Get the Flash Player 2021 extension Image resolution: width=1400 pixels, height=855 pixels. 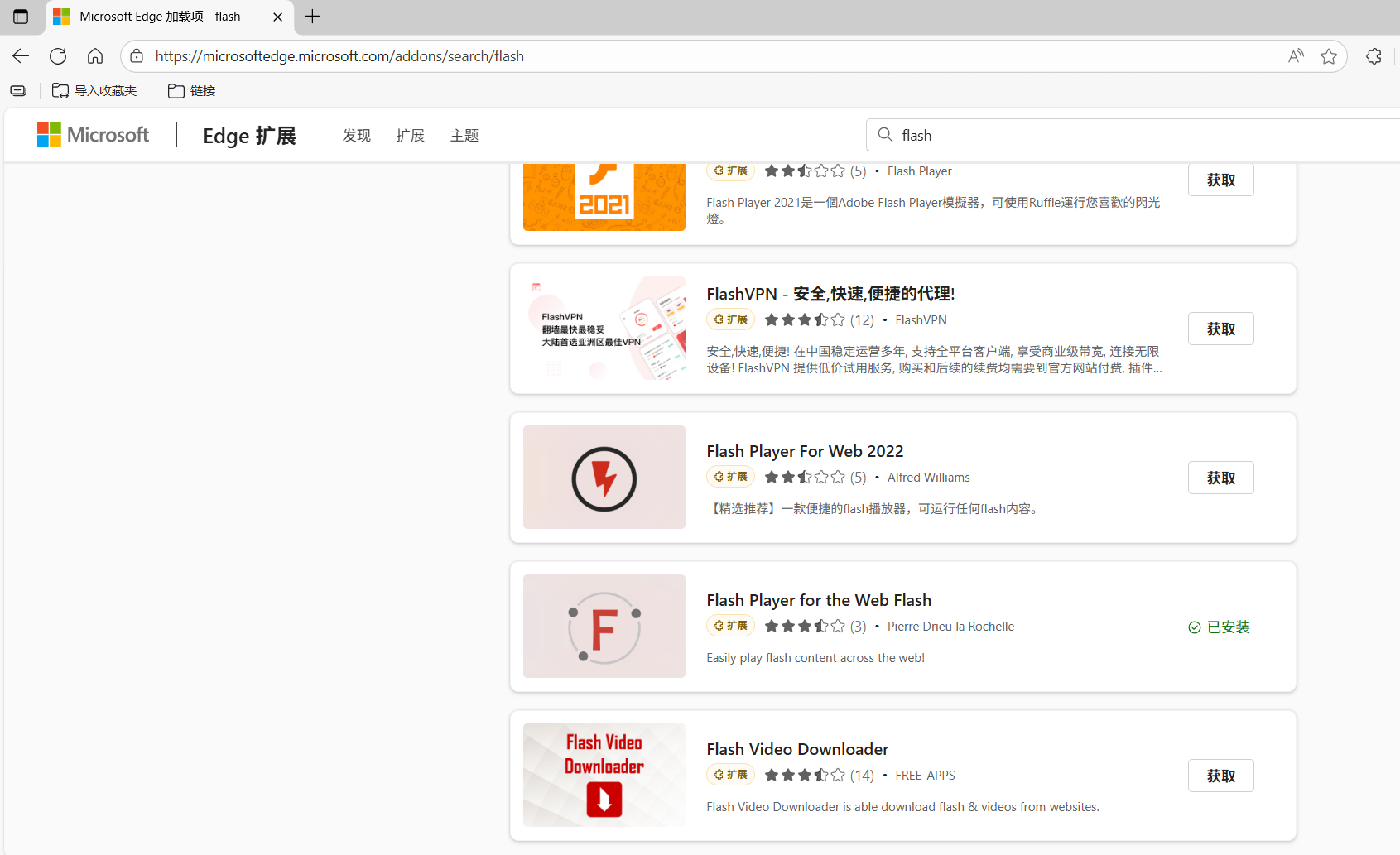(x=1221, y=180)
